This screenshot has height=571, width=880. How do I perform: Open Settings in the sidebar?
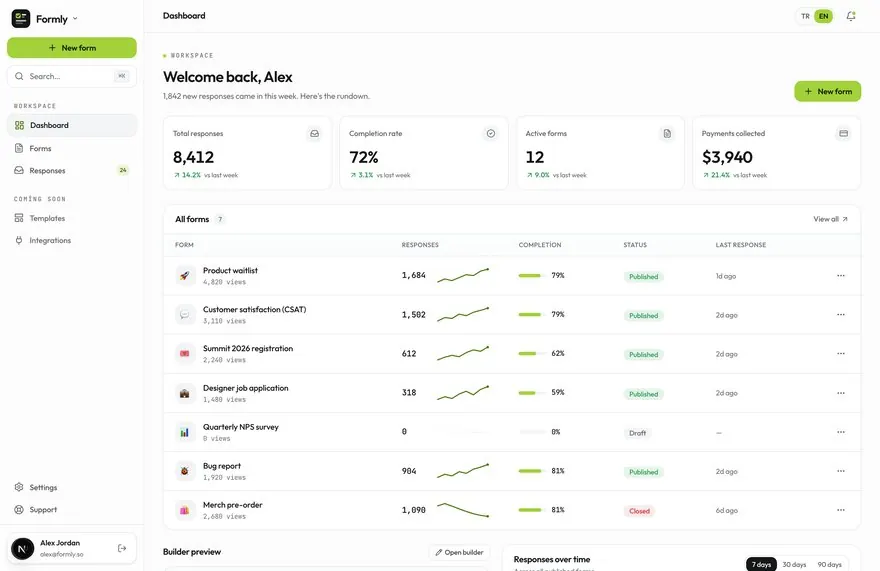72,487
